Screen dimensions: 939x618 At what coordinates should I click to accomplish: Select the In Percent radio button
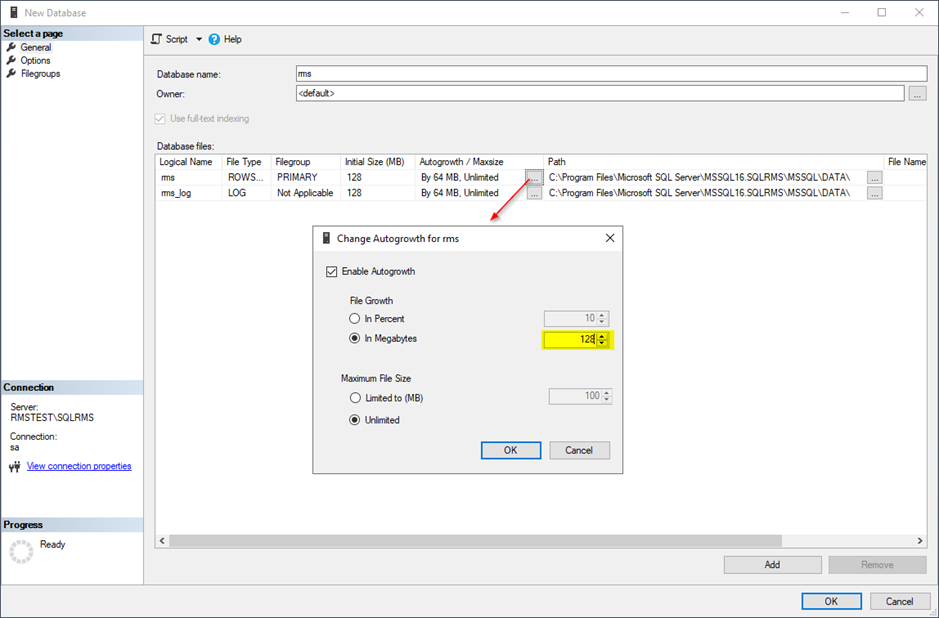pos(355,319)
